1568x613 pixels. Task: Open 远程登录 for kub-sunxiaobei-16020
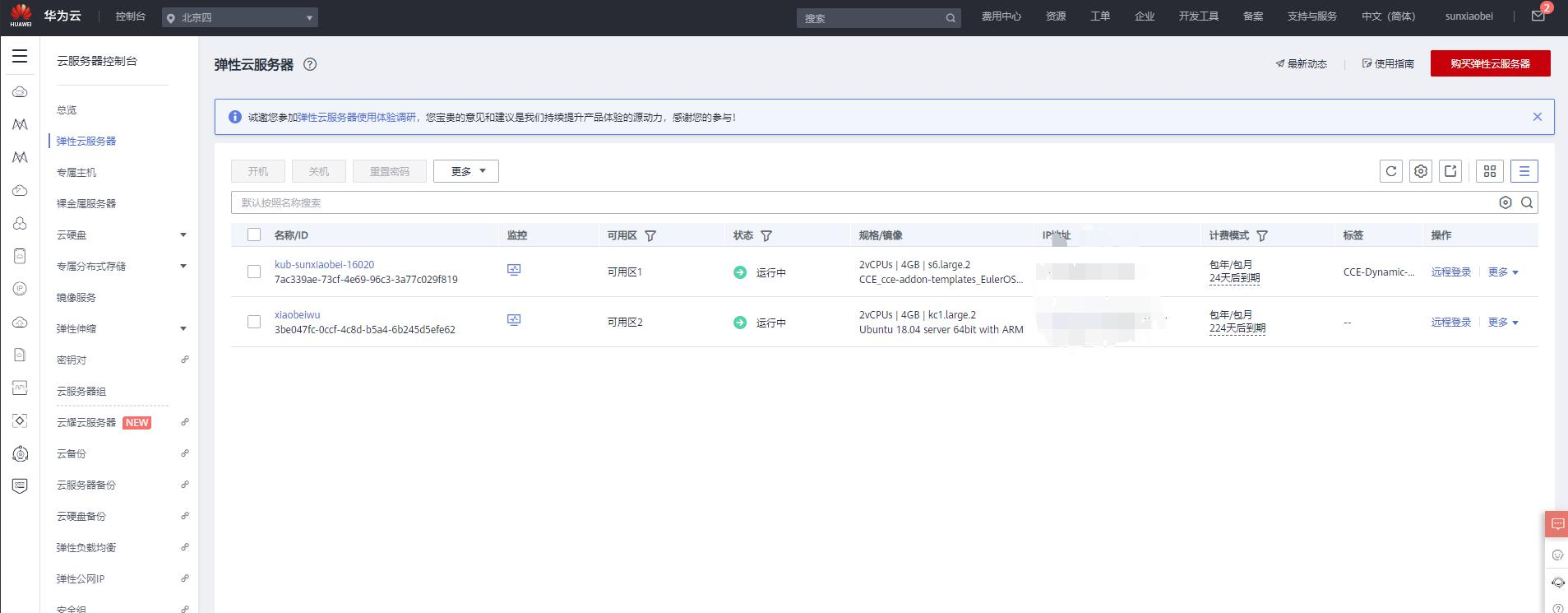click(1450, 272)
